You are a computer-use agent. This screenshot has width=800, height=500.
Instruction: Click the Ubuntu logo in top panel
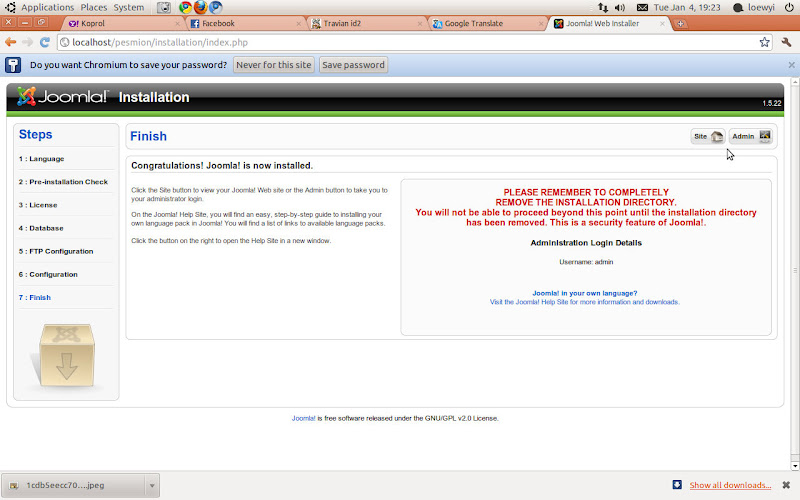coord(10,8)
